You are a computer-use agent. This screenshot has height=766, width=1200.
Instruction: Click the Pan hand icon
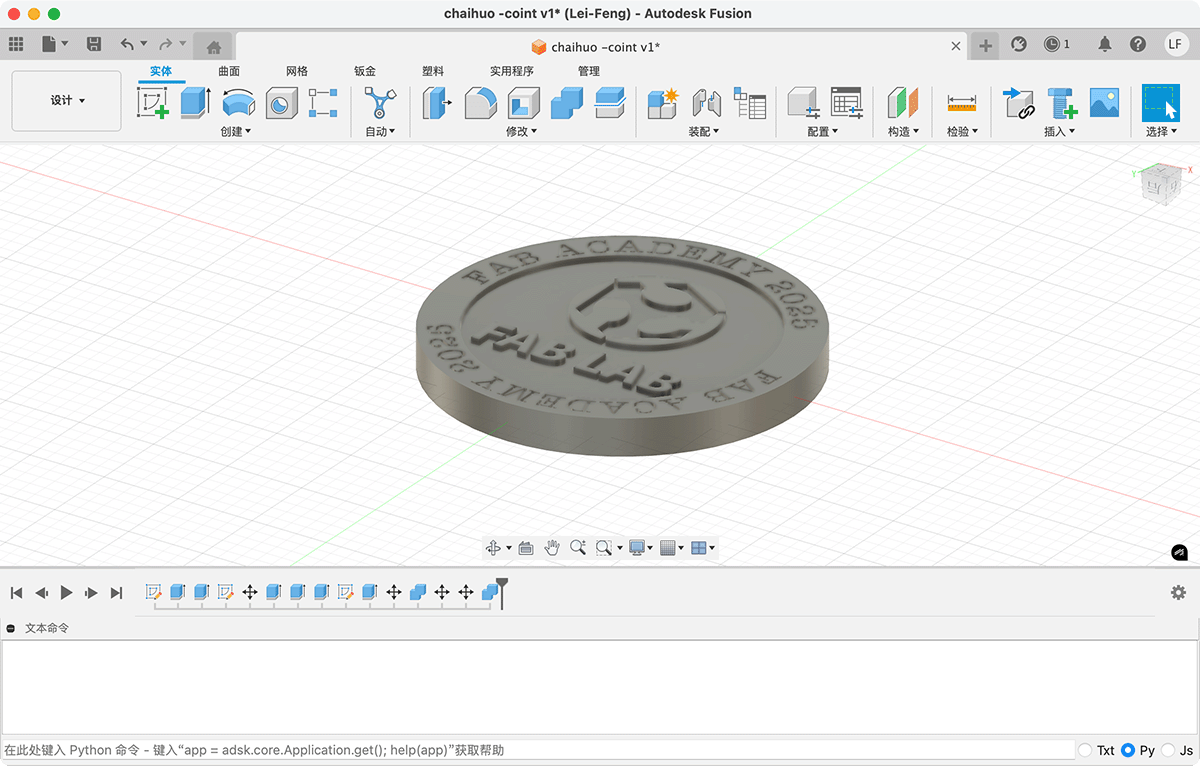tap(552, 547)
